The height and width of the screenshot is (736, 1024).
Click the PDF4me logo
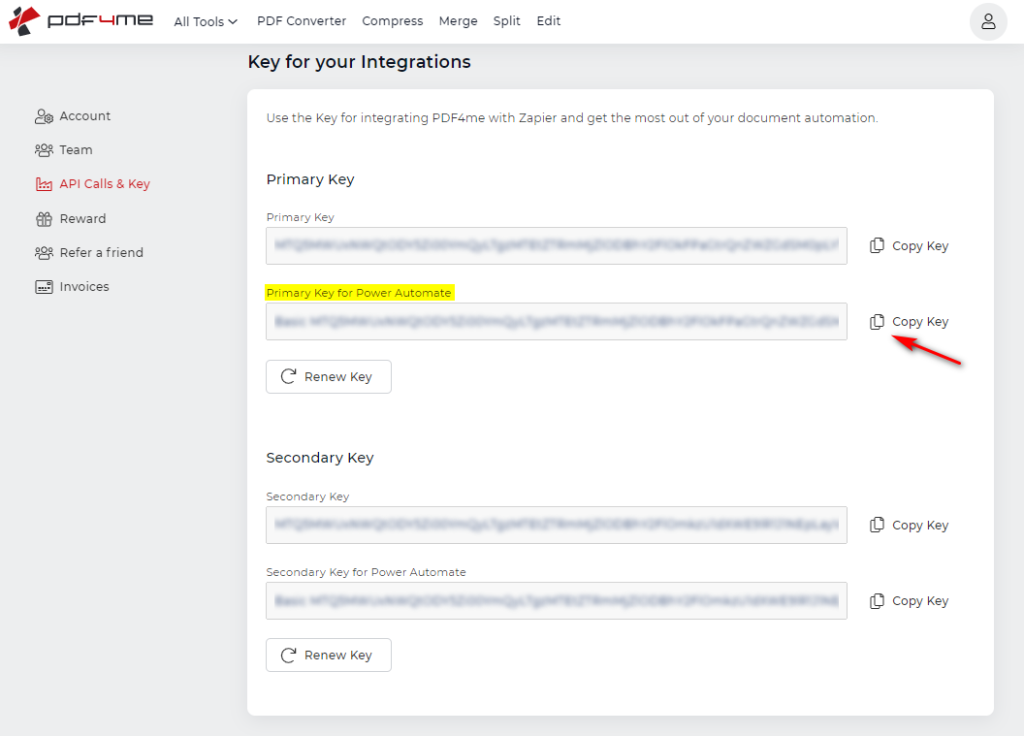[81, 21]
